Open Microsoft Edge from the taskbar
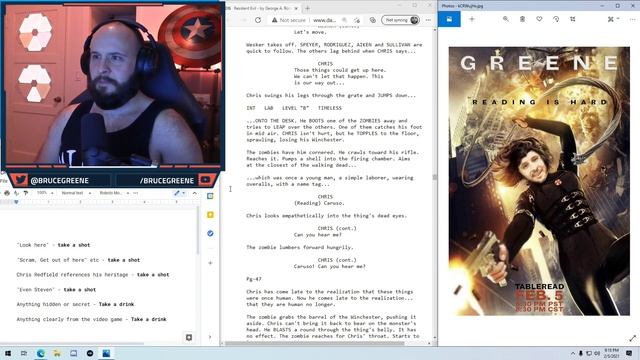This screenshot has width=640, height=360. 40,353
